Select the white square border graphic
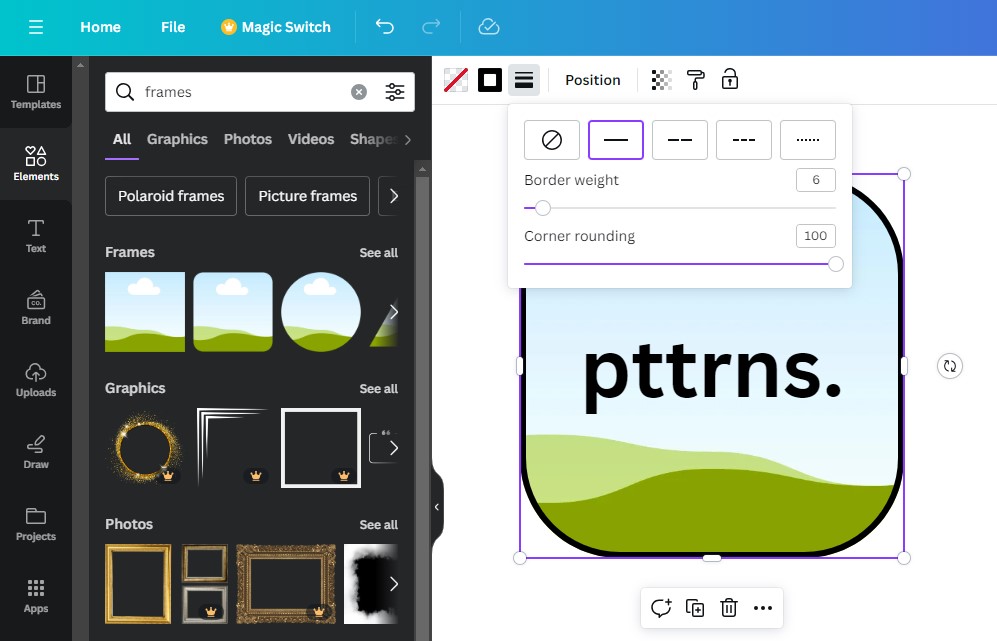Image resolution: width=997 pixels, height=641 pixels. (320, 448)
